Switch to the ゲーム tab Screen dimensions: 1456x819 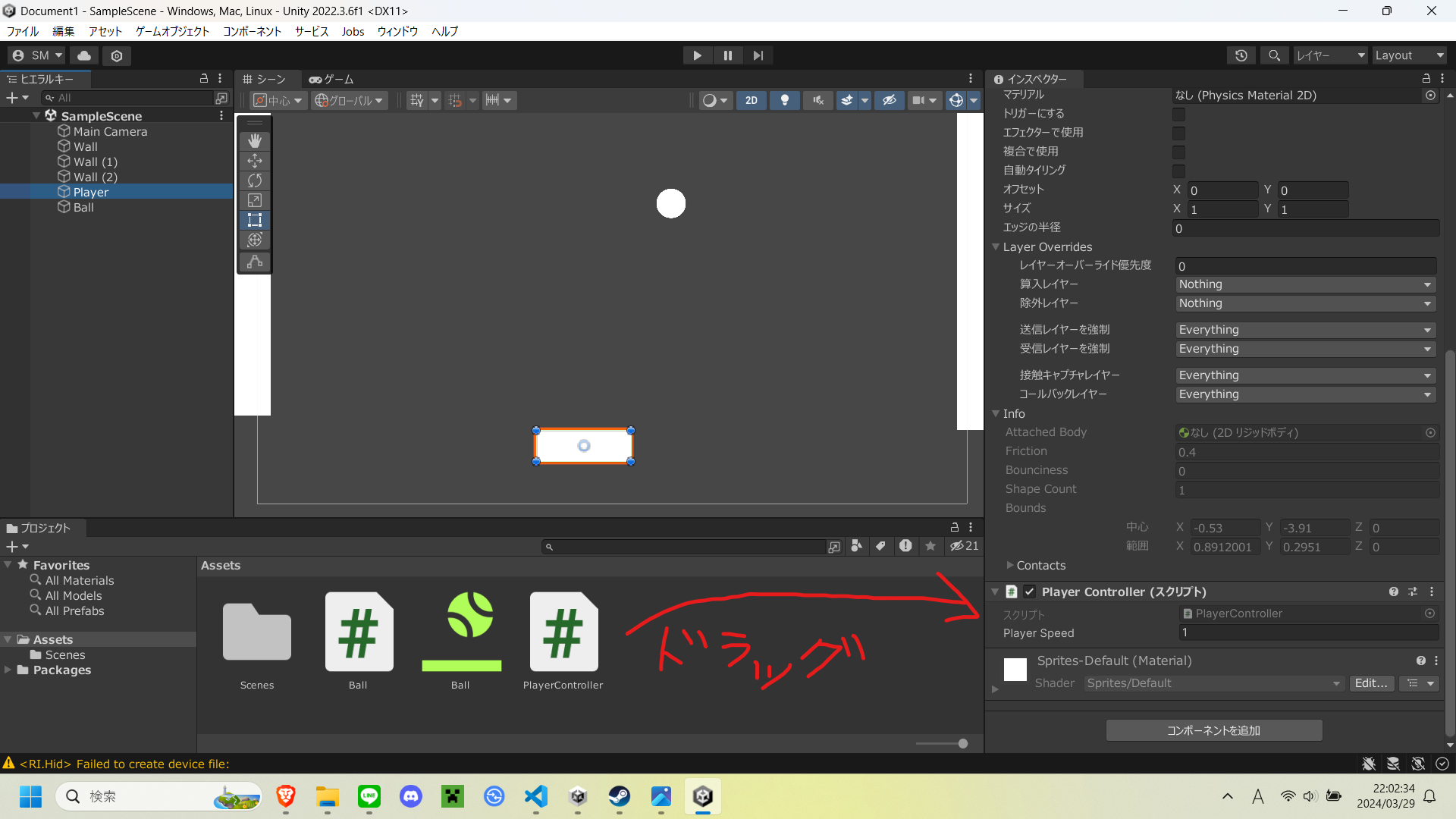(x=331, y=79)
